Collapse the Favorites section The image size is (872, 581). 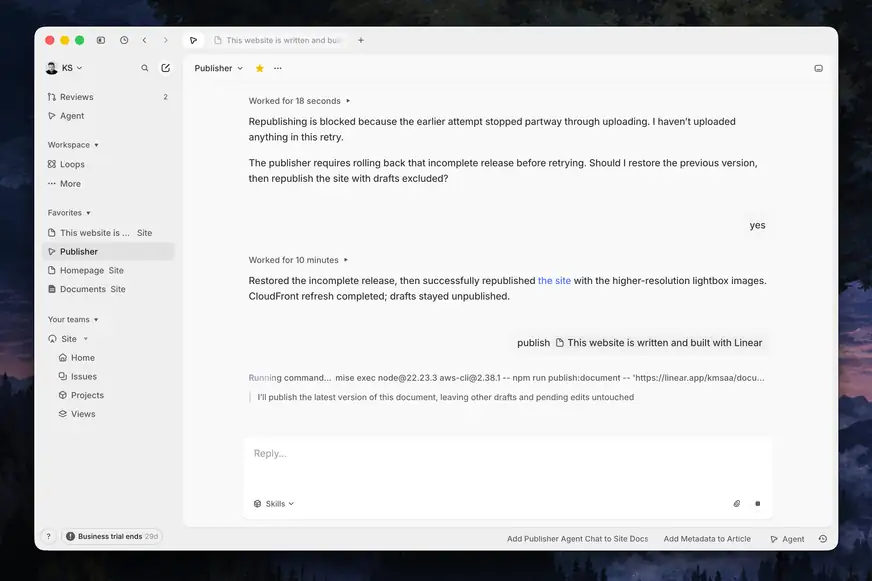[x=69, y=213]
